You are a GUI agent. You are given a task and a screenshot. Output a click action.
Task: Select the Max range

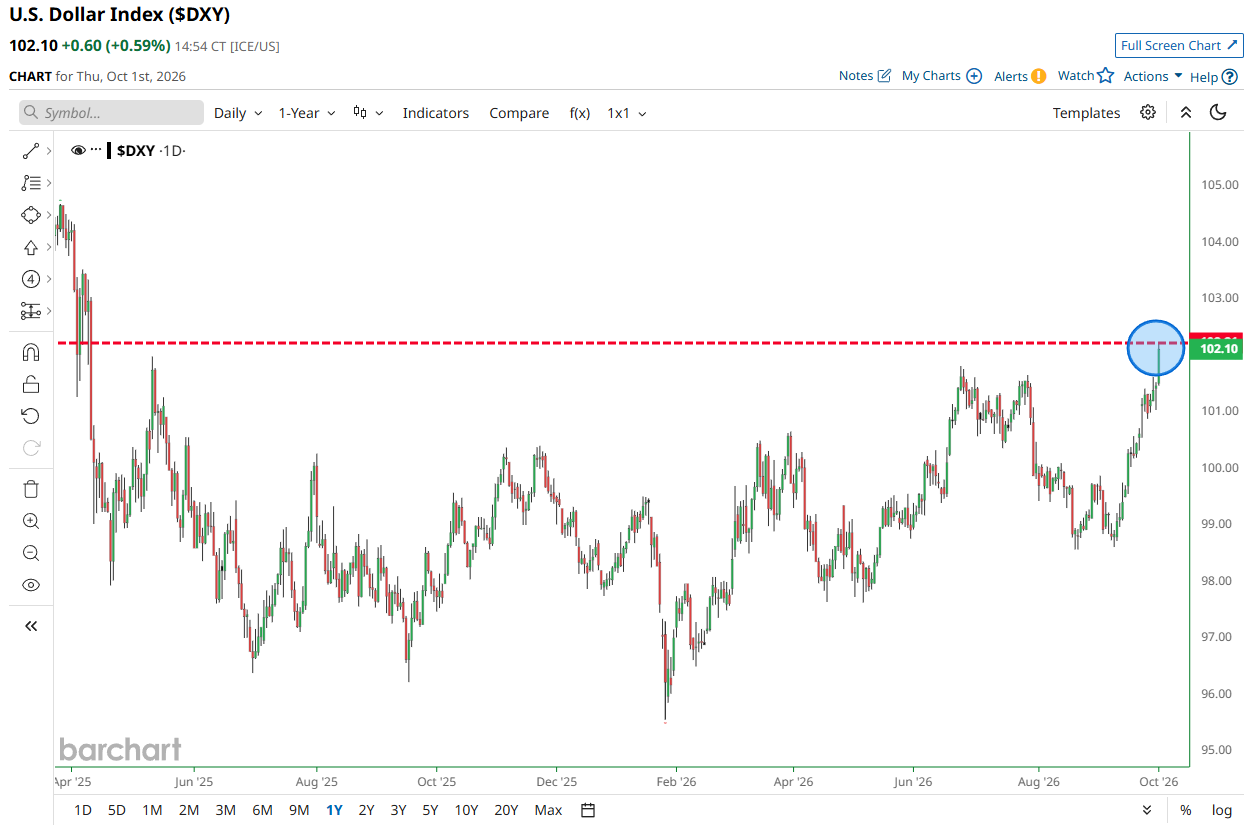(x=548, y=810)
